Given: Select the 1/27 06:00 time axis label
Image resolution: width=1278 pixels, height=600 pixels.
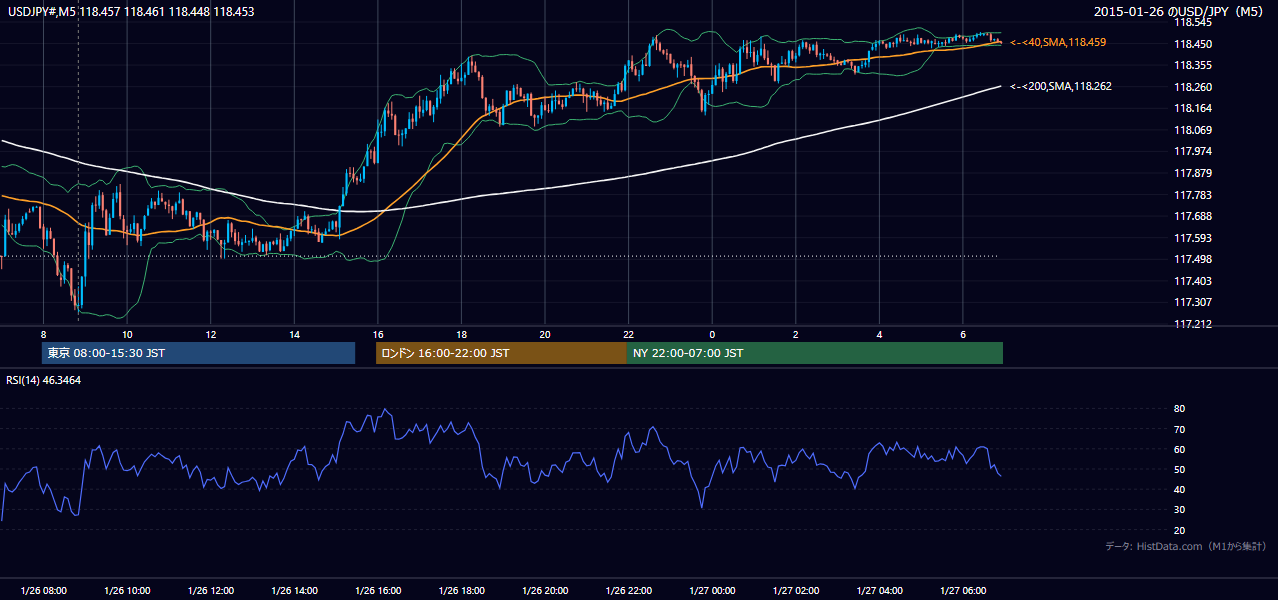Looking at the screenshot, I should click(x=963, y=591).
